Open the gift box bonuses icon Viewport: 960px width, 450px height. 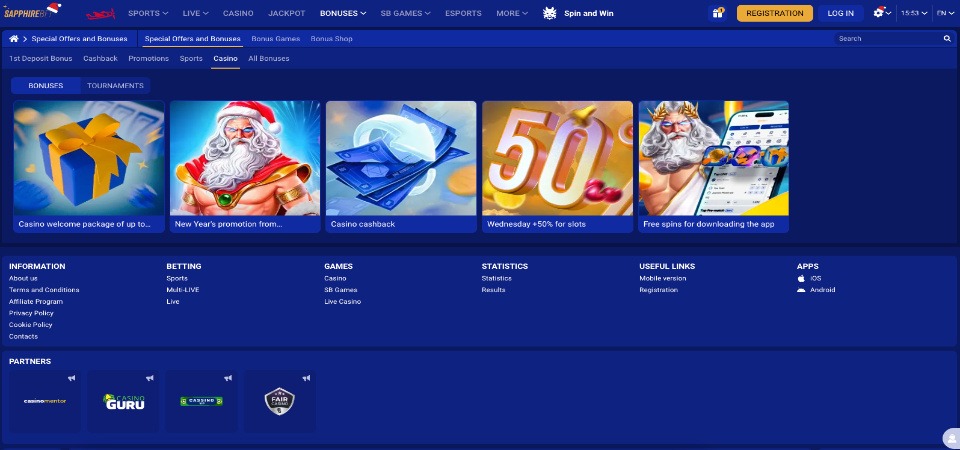click(x=718, y=13)
